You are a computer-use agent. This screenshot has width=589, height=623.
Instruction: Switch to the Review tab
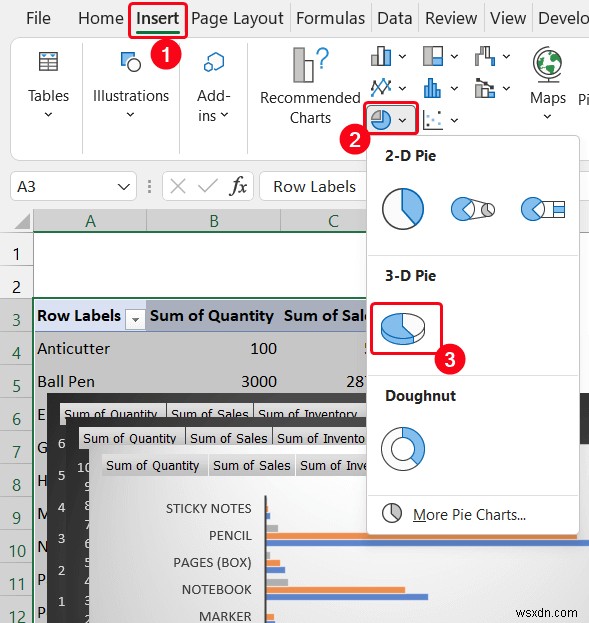coord(451,18)
